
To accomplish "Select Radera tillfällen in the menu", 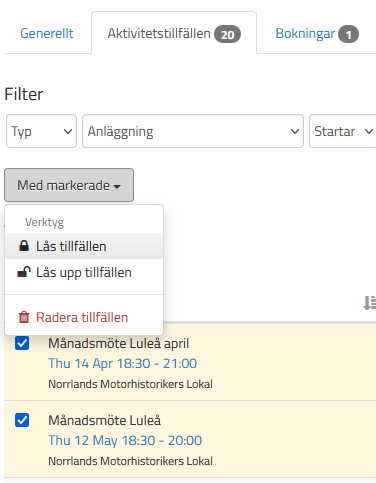I will coord(84,317).
